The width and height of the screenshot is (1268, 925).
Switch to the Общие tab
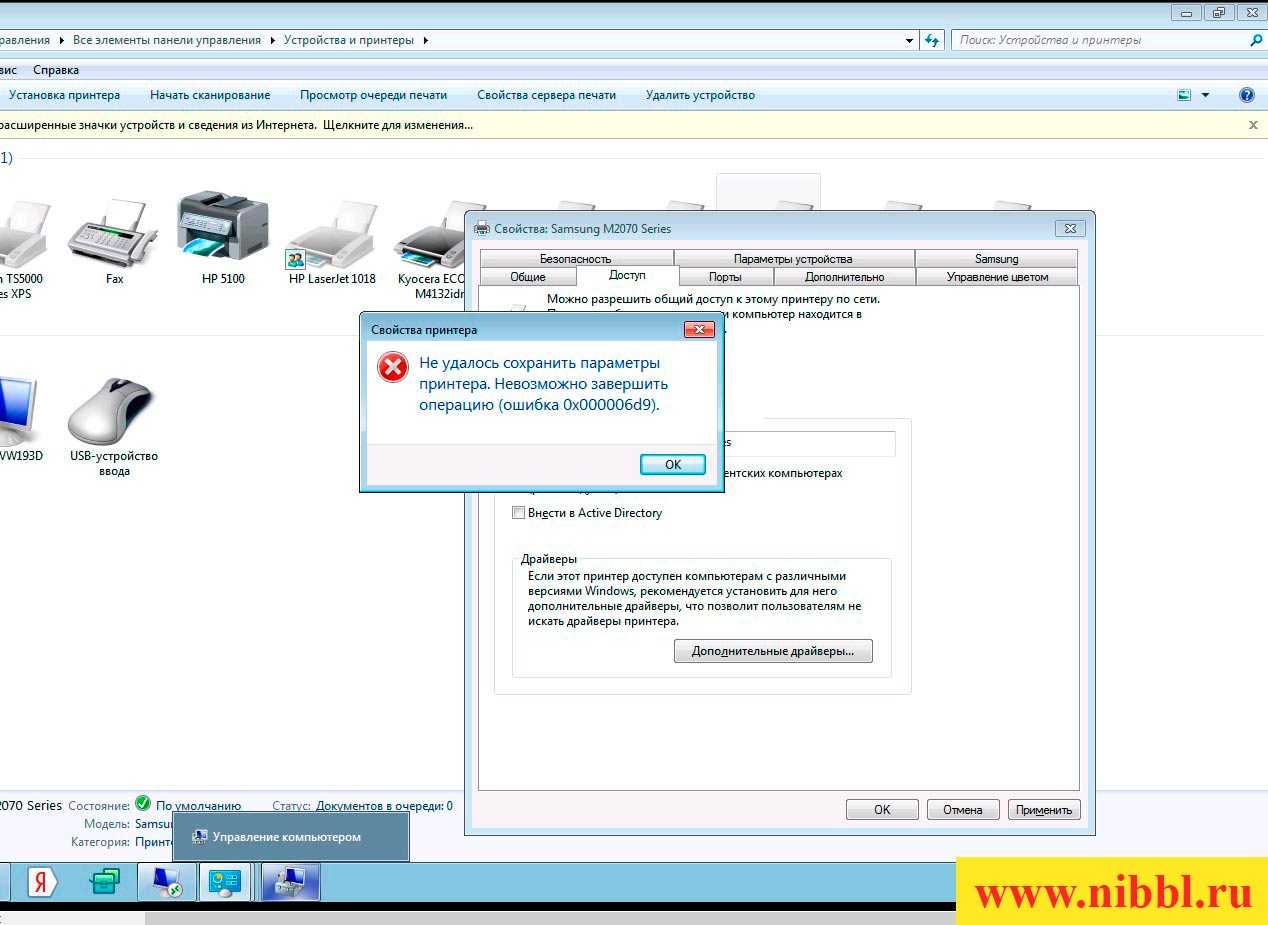[528, 277]
